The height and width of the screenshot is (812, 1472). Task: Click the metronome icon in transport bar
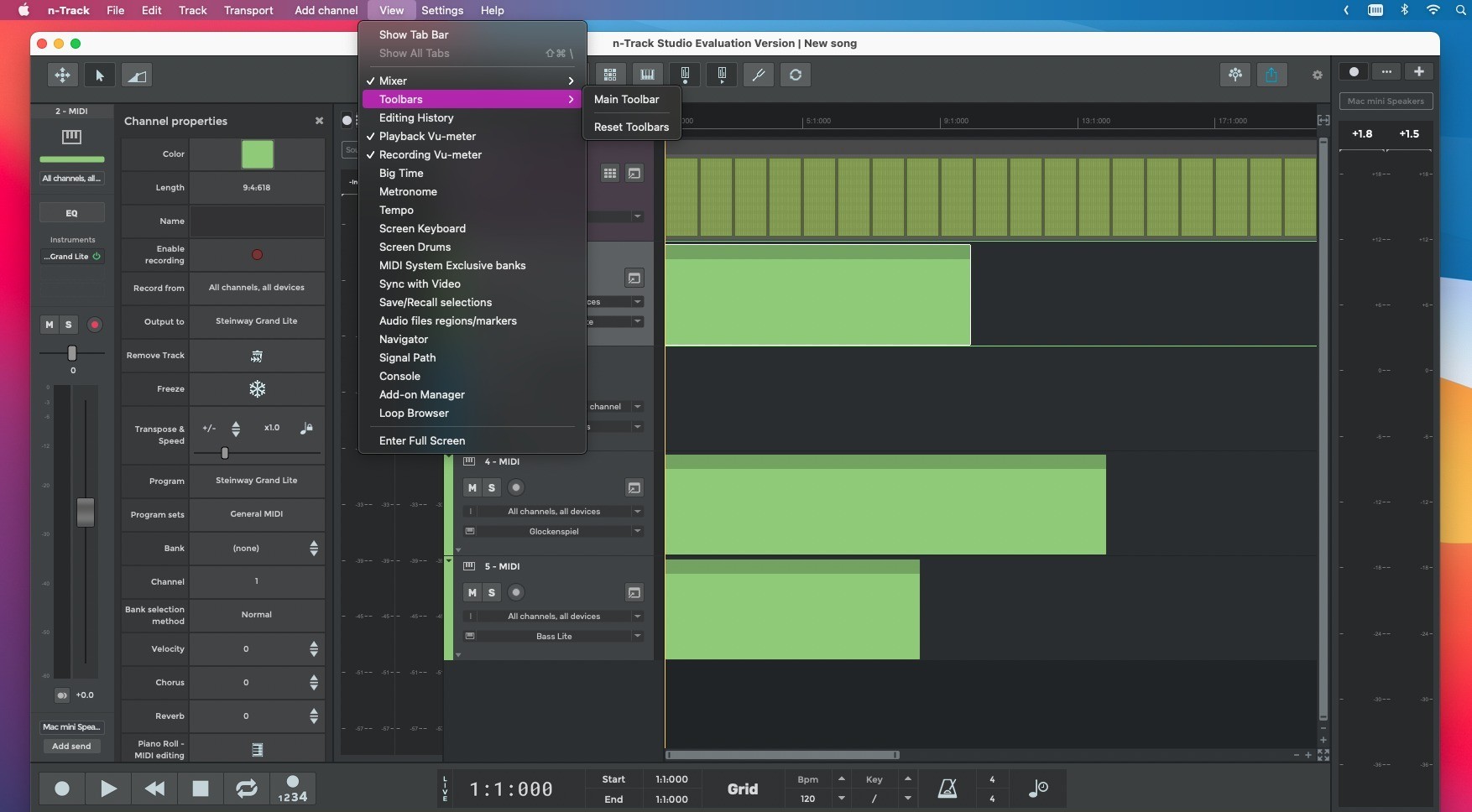click(947, 789)
